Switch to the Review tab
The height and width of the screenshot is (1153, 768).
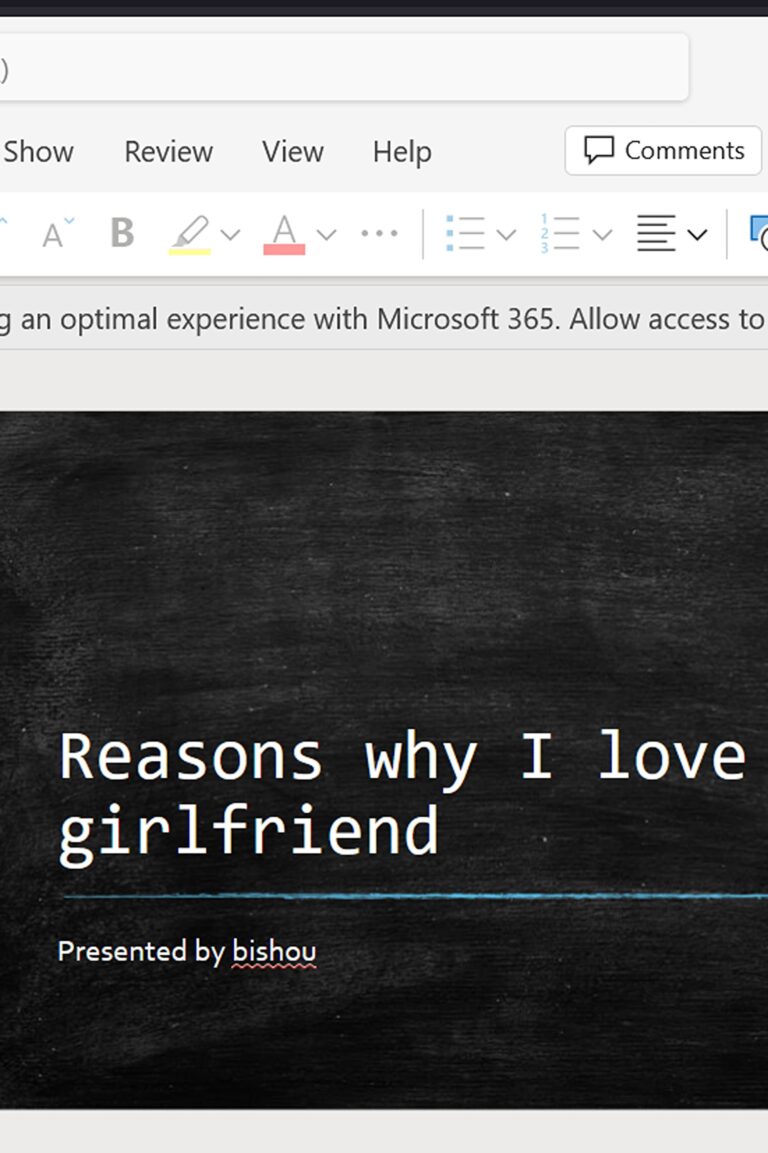point(168,152)
